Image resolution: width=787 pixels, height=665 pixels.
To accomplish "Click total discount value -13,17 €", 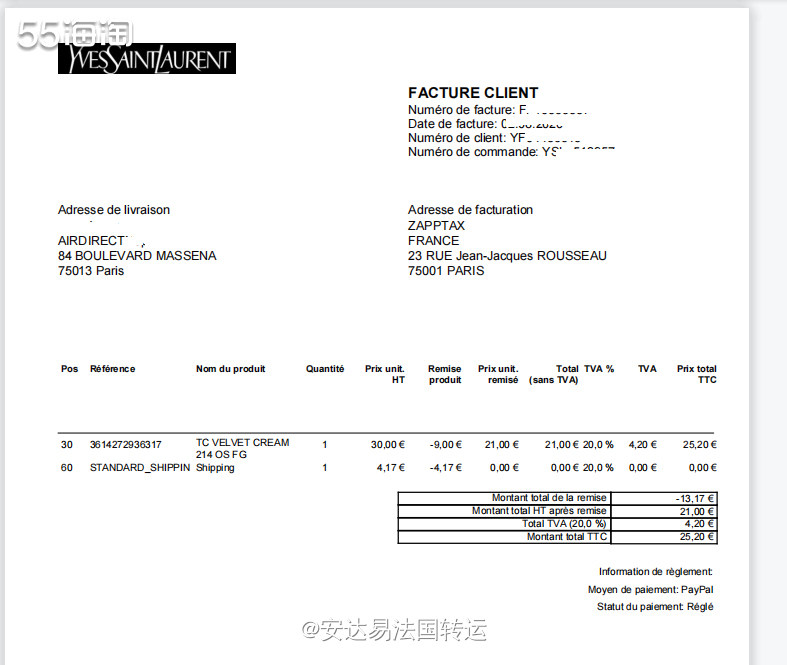I will (x=695, y=499).
